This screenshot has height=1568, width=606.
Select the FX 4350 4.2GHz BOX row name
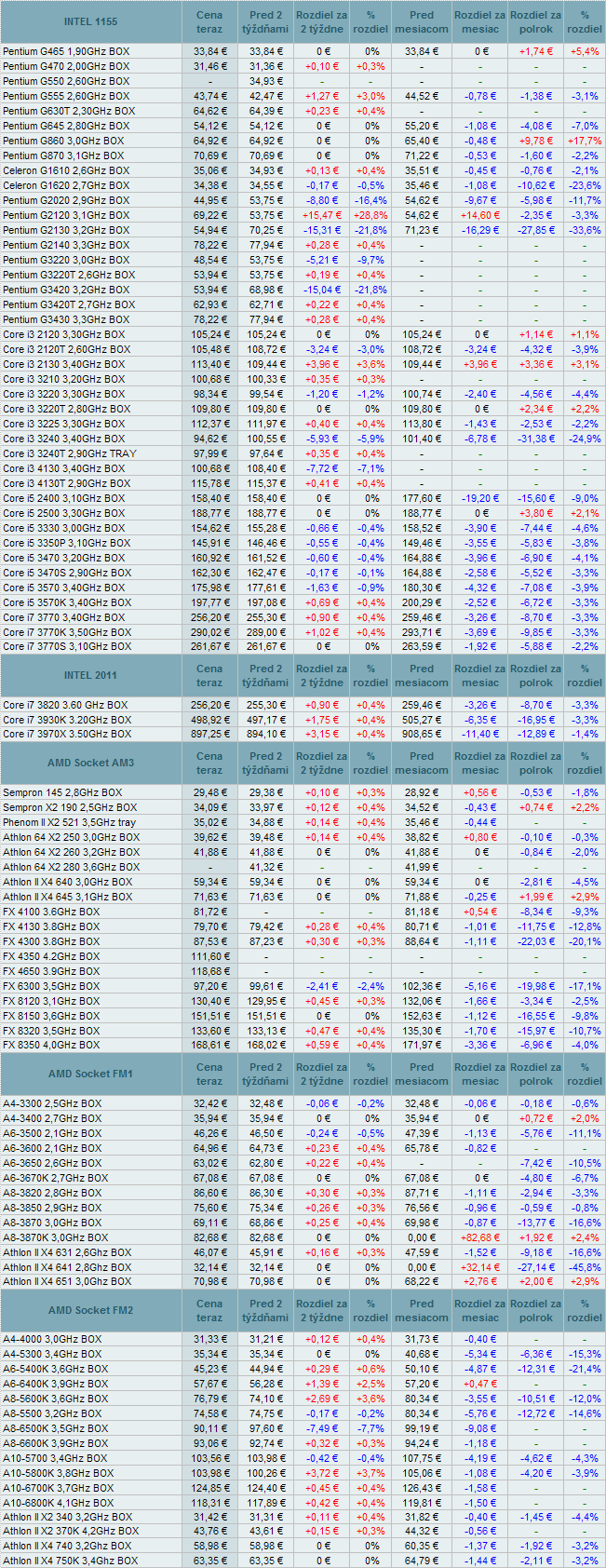tap(51, 956)
